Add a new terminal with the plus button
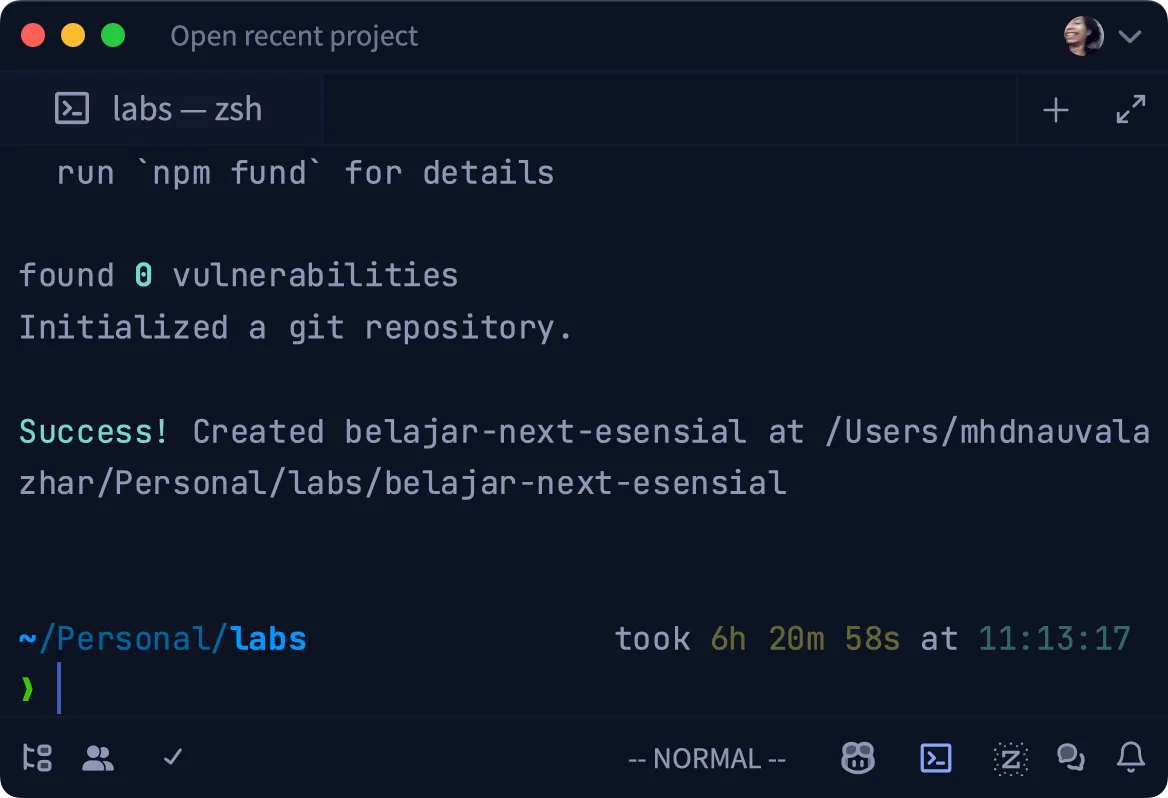The width and height of the screenshot is (1168, 798). coord(1055,109)
